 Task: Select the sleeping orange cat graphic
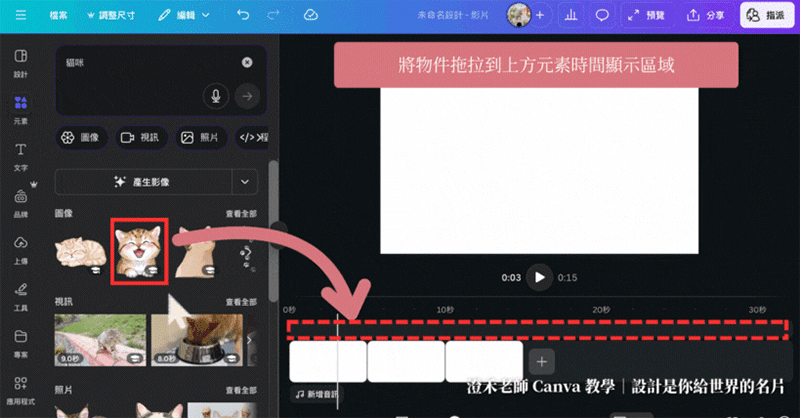pyautogui.click(x=80, y=253)
